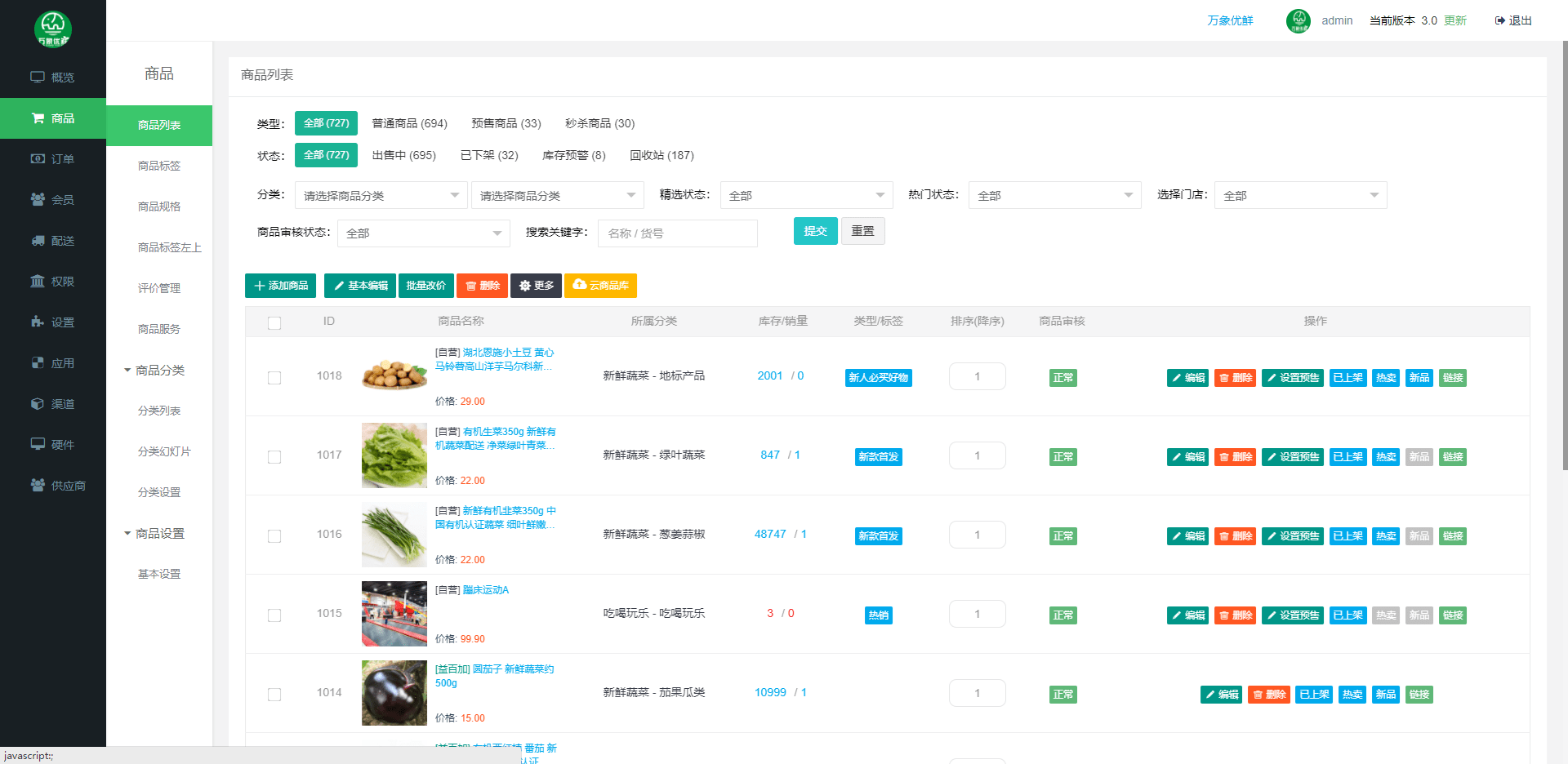Click the 配送 delivery truck icon

click(38, 241)
